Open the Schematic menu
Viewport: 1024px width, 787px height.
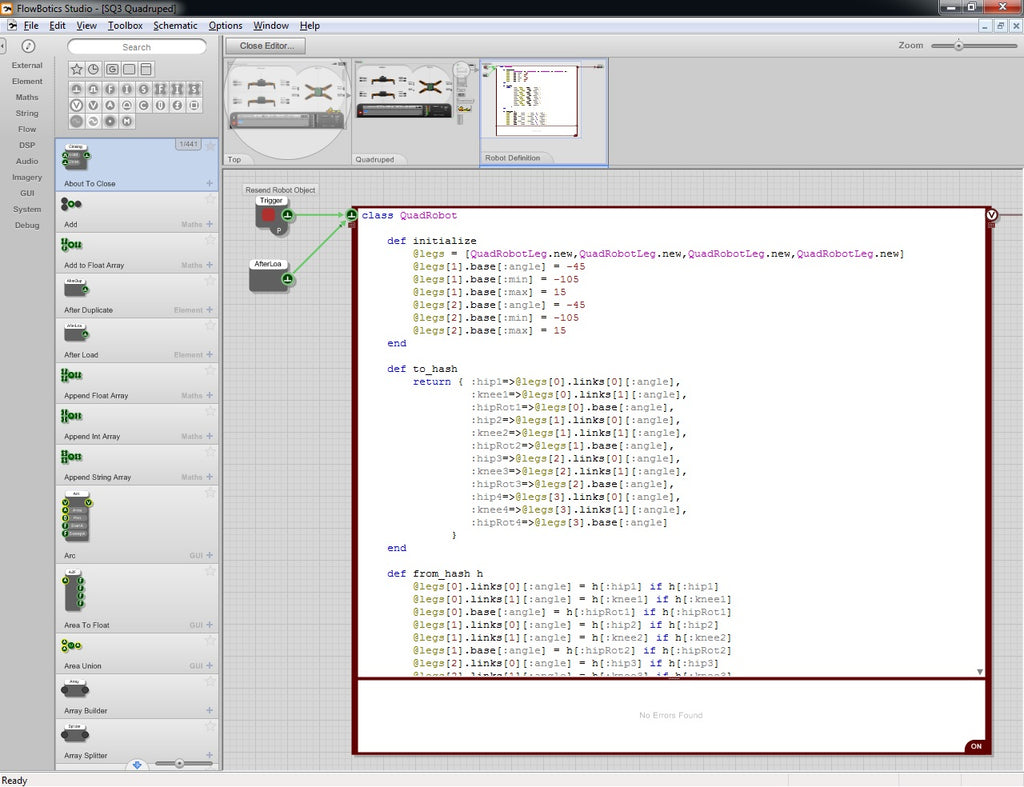point(175,25)
